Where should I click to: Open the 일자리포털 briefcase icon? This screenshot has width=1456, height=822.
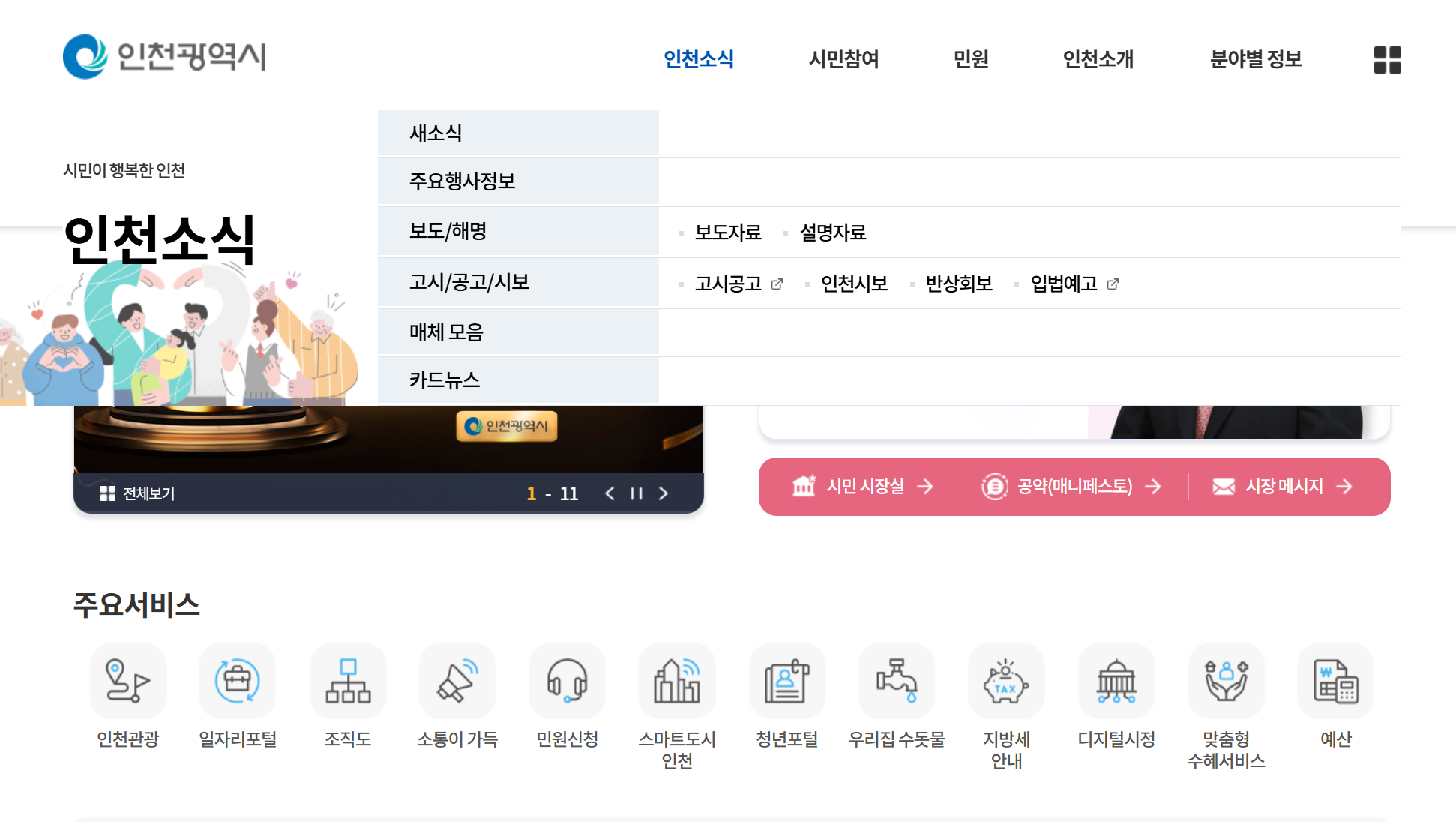(238, 681)
